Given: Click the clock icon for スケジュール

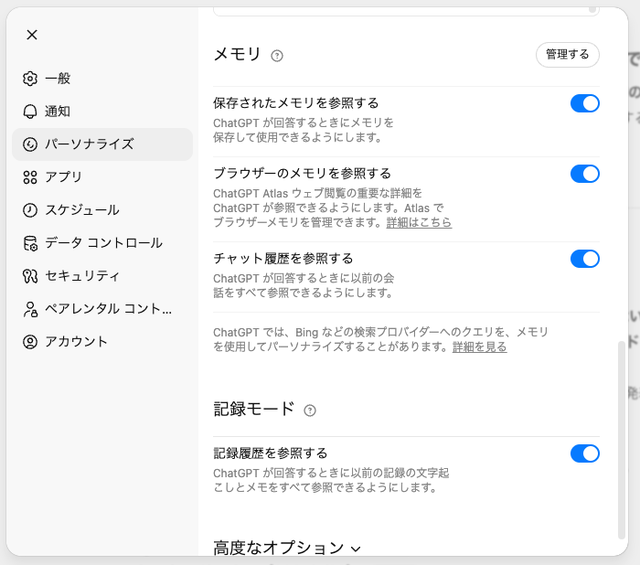Looking at the screenshot, I should (30, 210).
